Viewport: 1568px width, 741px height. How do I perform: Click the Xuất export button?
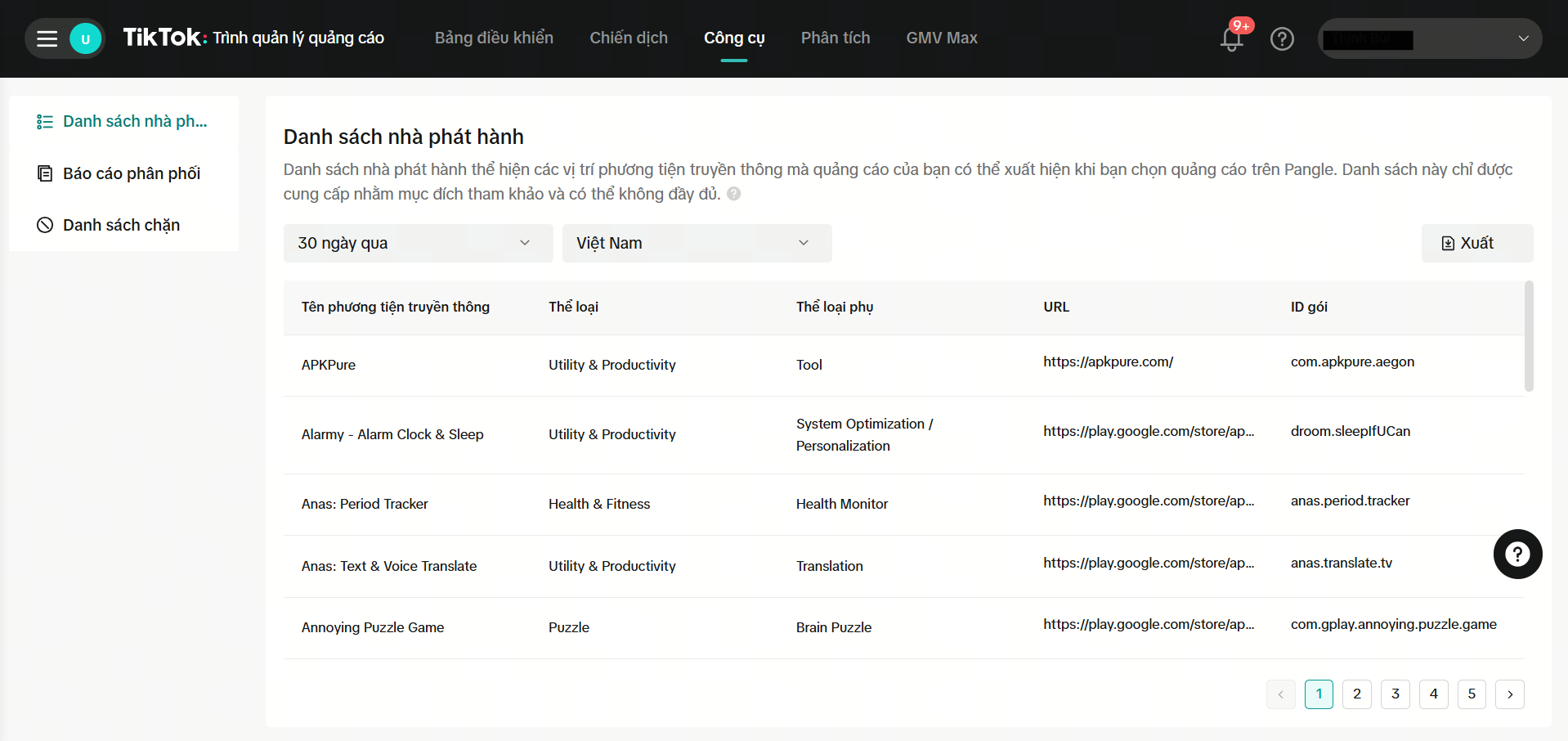(x=1476, y=243)
